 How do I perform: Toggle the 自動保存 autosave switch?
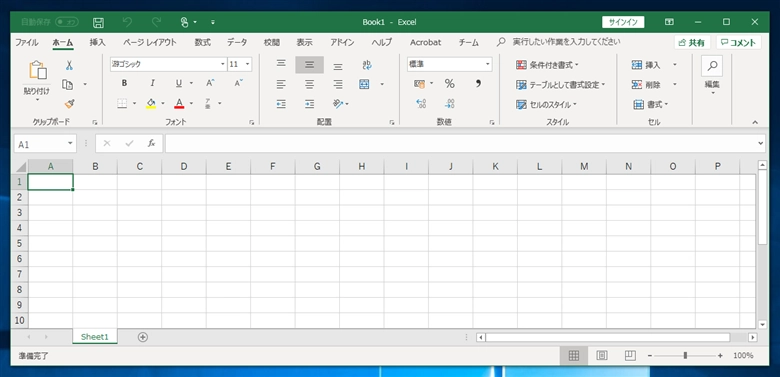67,22
